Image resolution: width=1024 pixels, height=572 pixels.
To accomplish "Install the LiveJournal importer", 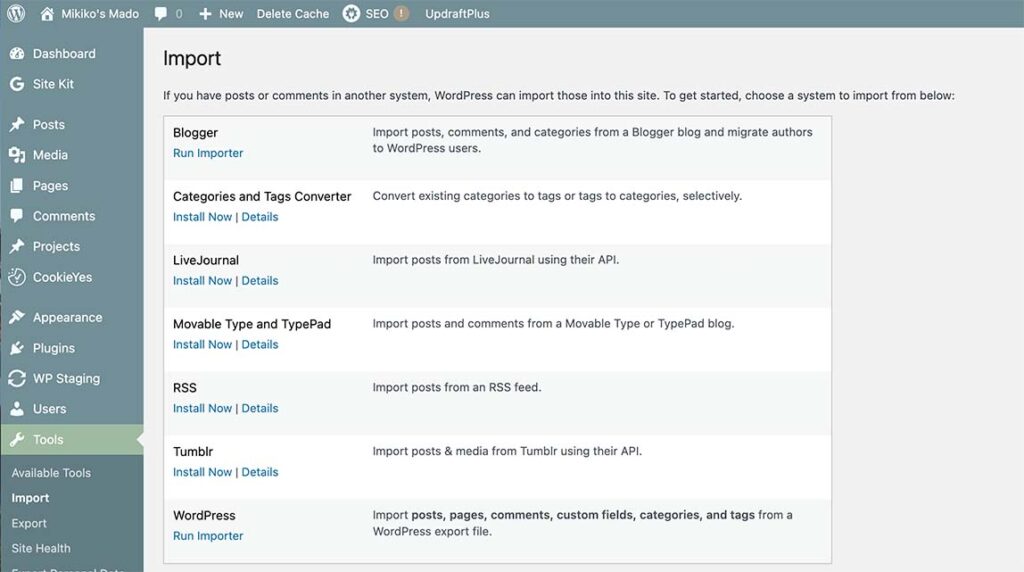I will pos(202,281).
